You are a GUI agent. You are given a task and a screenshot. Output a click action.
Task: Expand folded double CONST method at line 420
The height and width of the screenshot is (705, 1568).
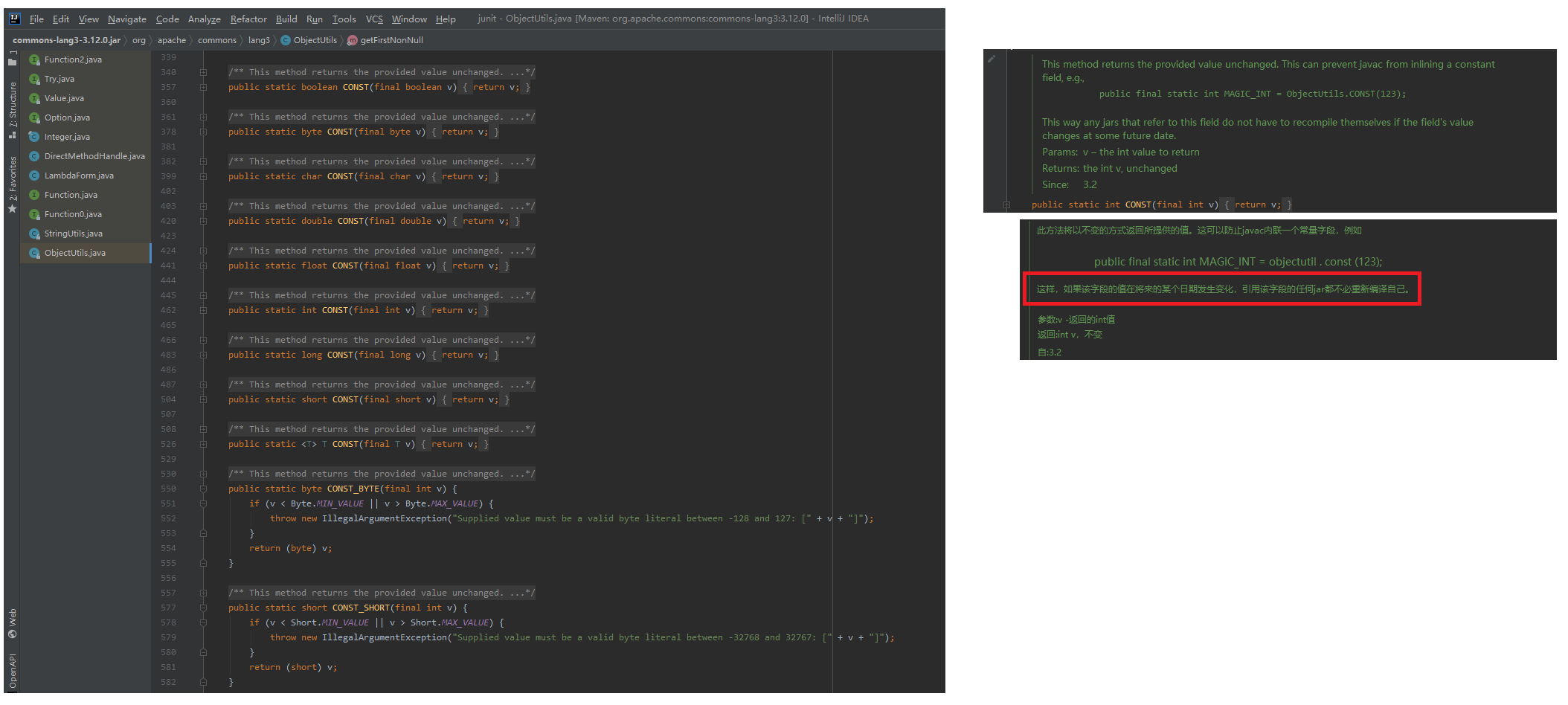coord(203,221)
